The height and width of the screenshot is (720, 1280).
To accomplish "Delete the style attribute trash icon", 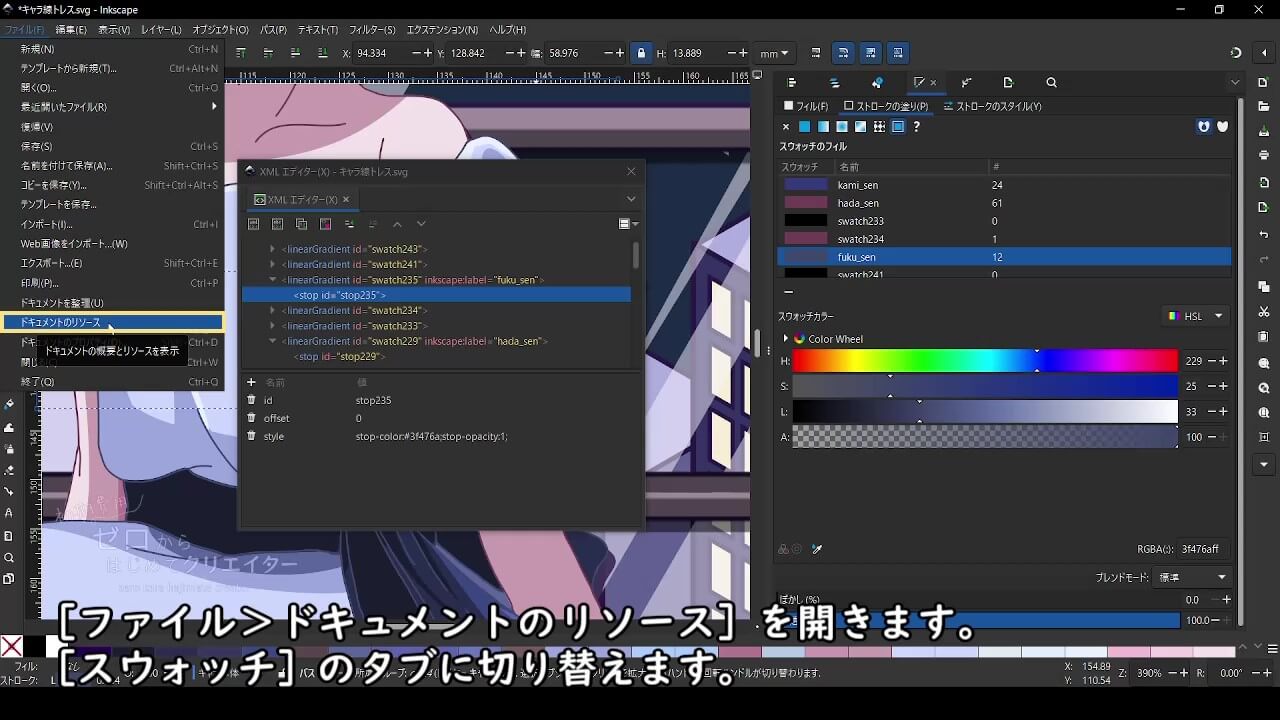I will tap(251, 436).
